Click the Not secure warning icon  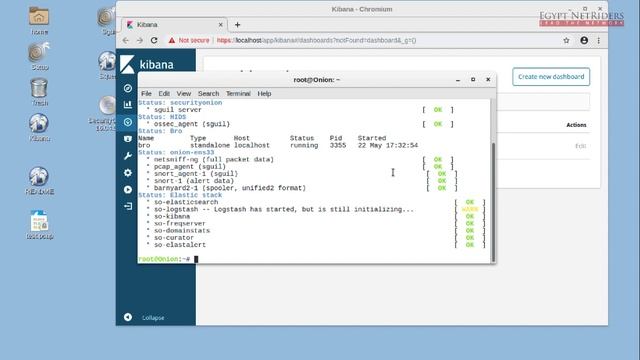pyautogui.click(x=172, y=40)
